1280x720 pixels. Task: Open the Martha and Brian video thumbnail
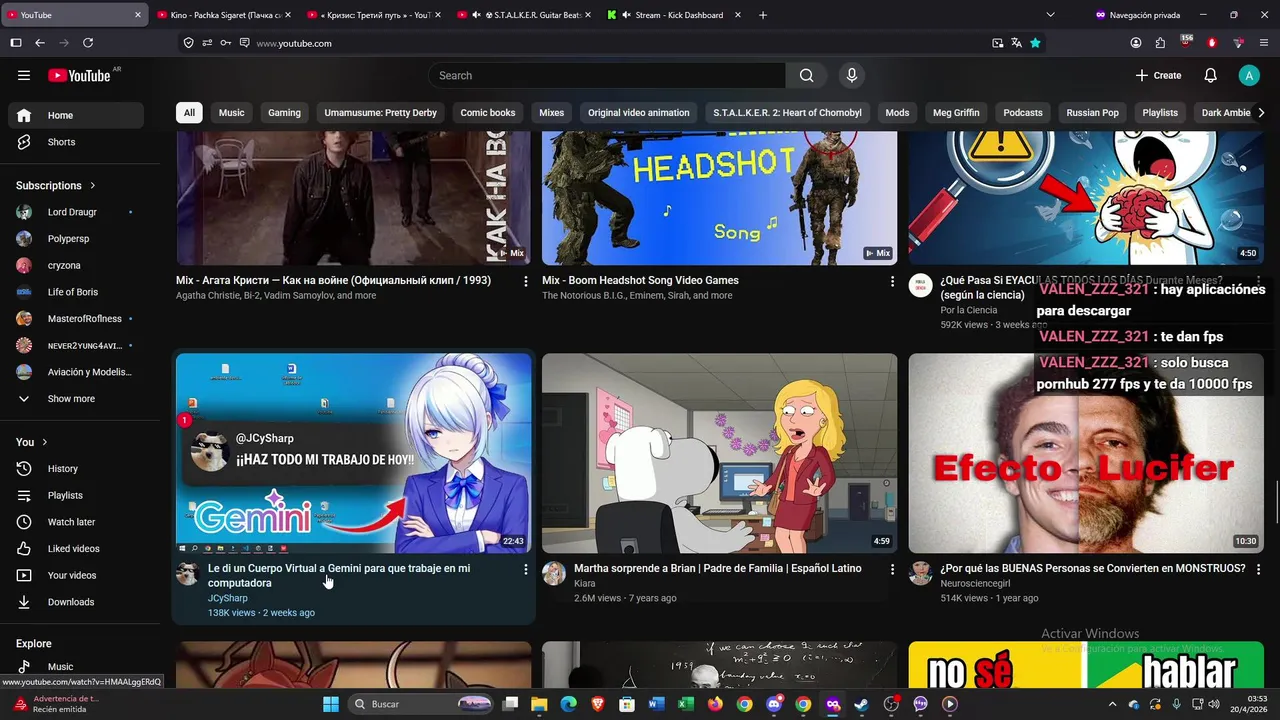click(720, 453)
